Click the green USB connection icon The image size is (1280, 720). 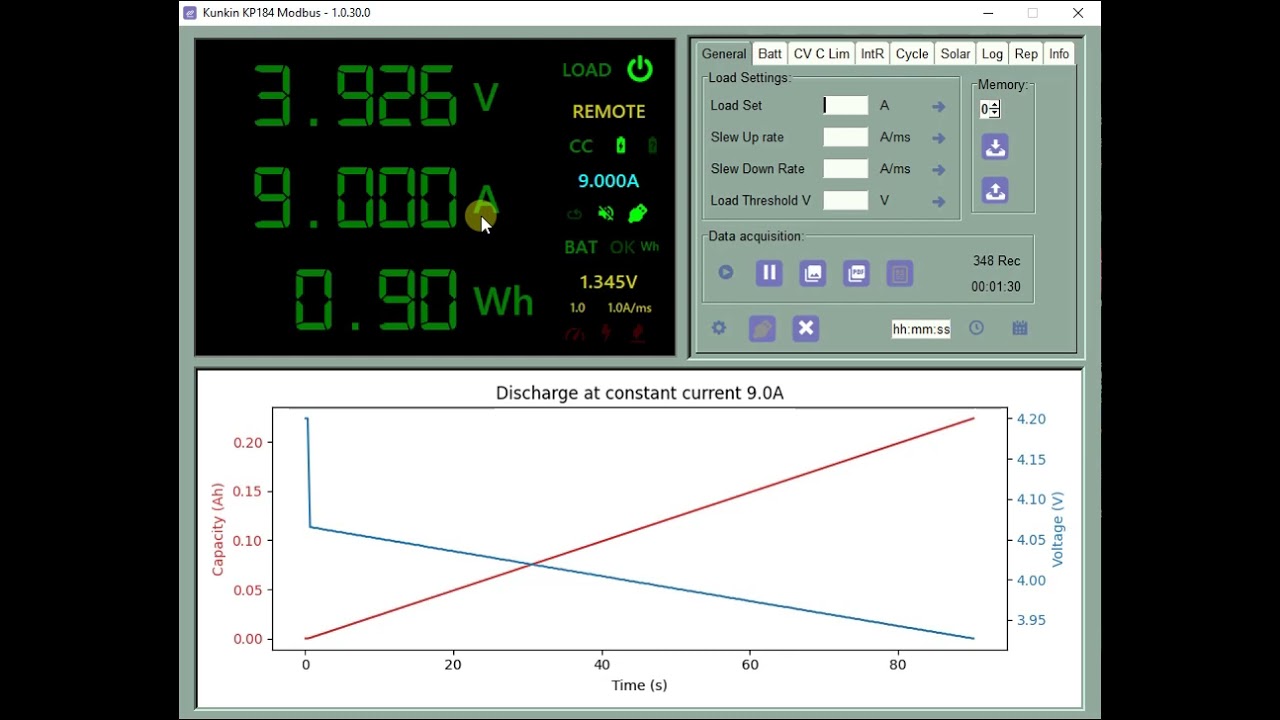tap(637, 213)
